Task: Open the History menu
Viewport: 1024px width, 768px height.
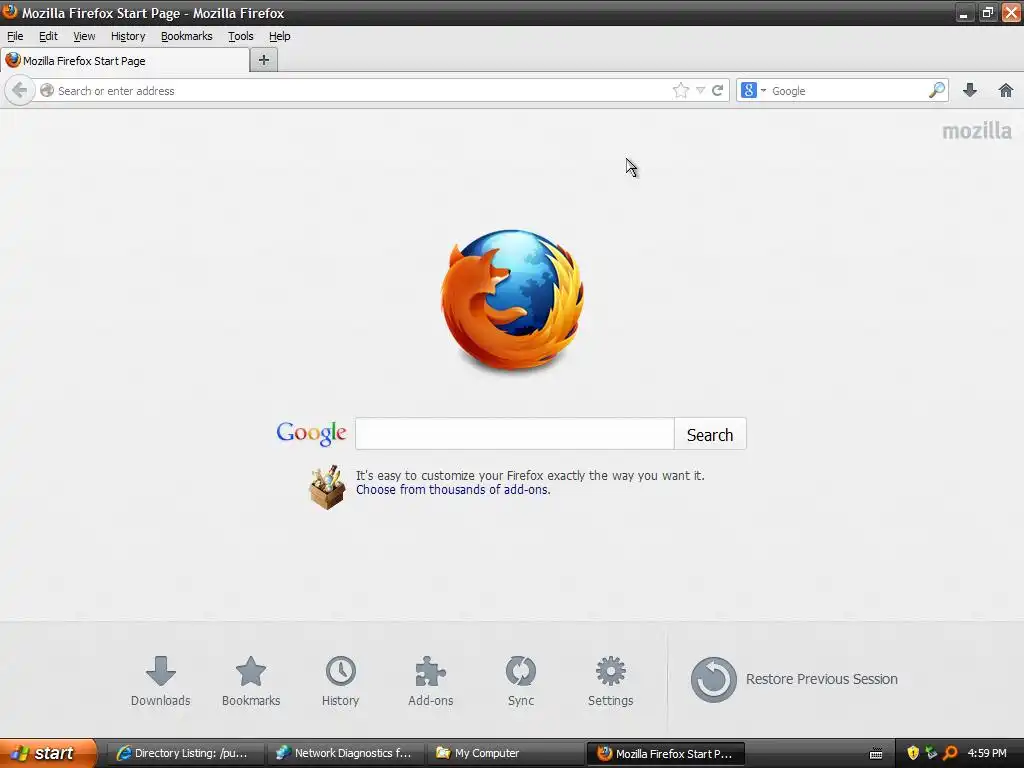Action: [128, 36]
